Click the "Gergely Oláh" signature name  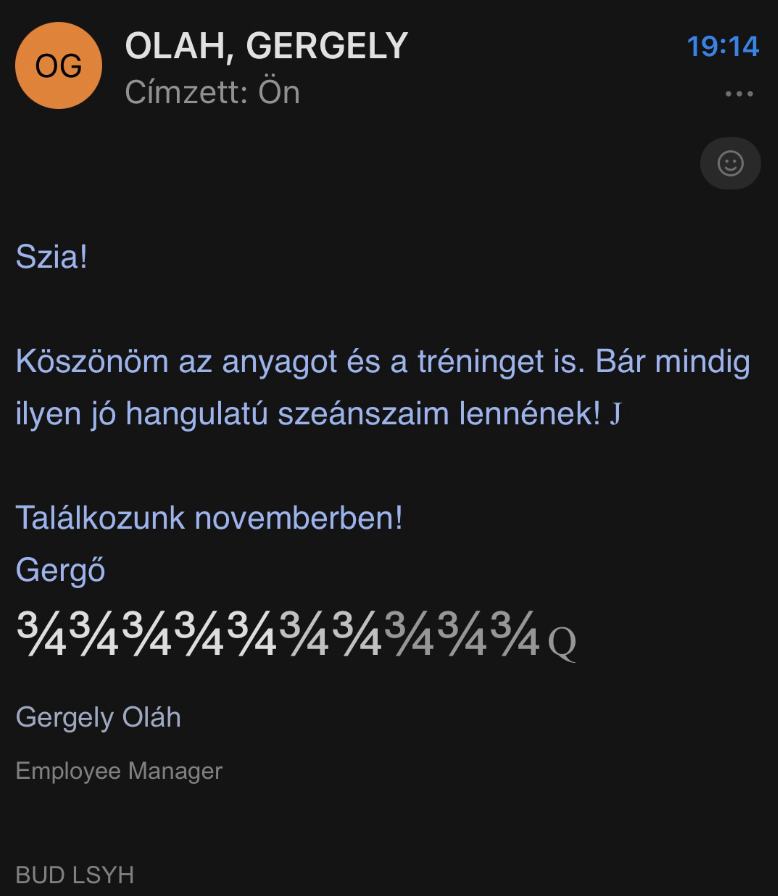(98, 717)
